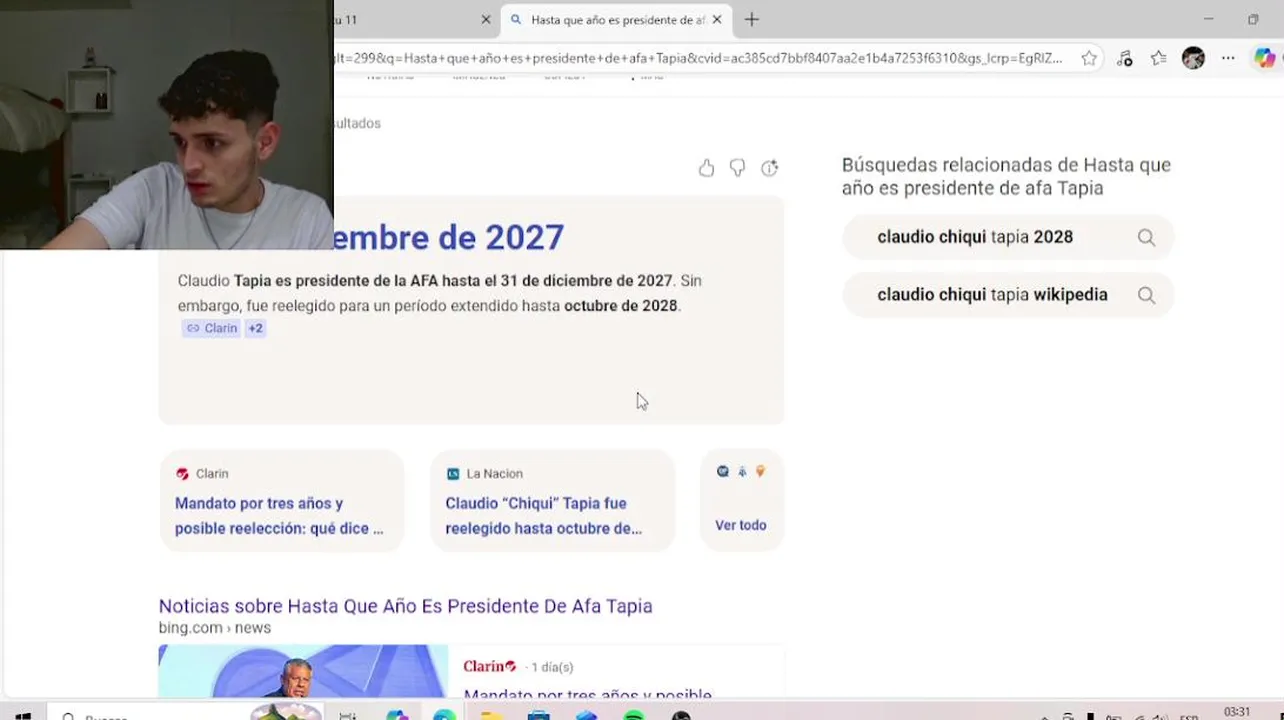Add this page to favorites with star icon
Viewport: 1284px width, 720px height.
[1089, 58]
